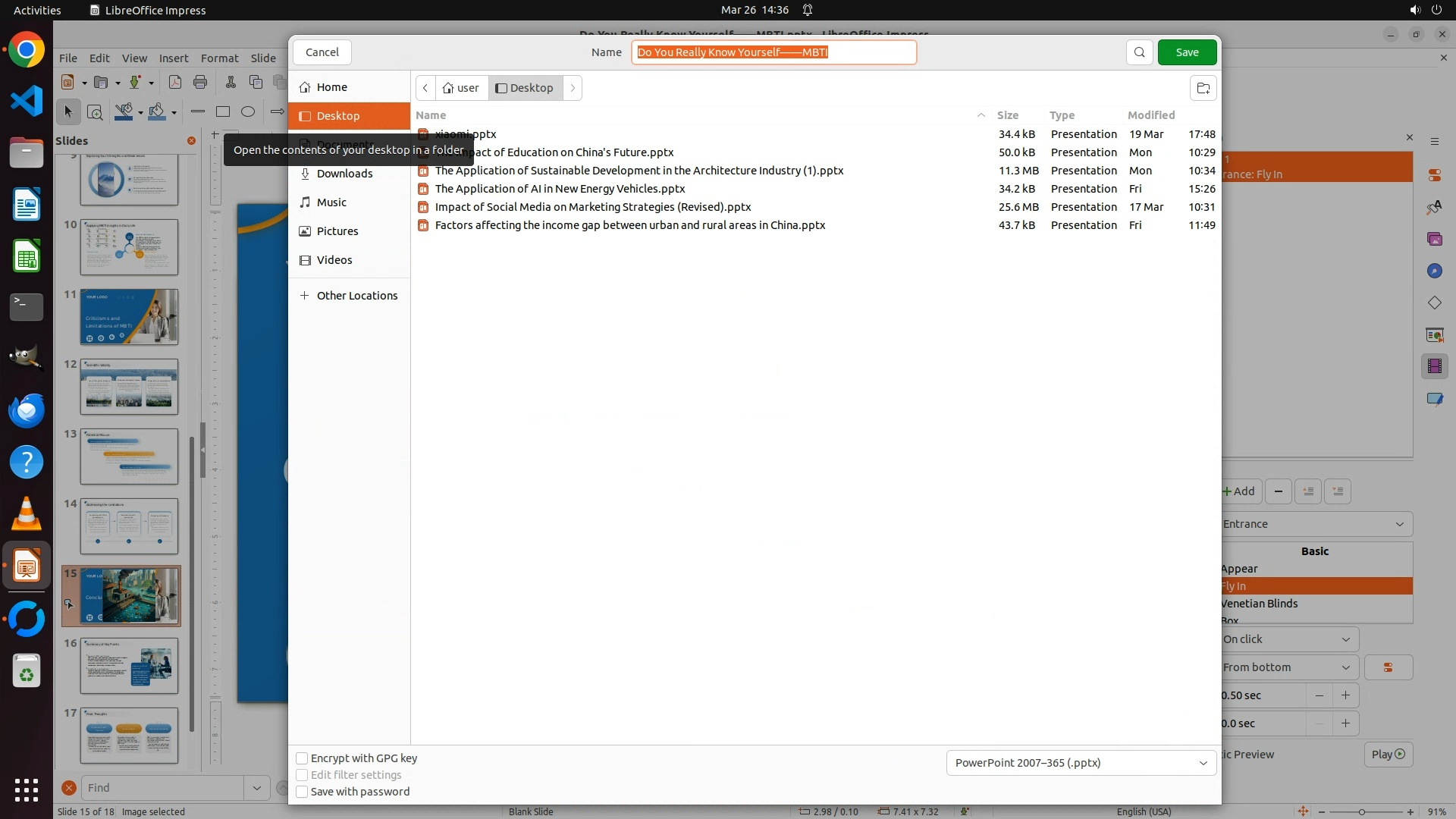The image size is (1456, 819).
Task: Enable the Encrypt with GPG key checkbox
Action: pos(302,758)
